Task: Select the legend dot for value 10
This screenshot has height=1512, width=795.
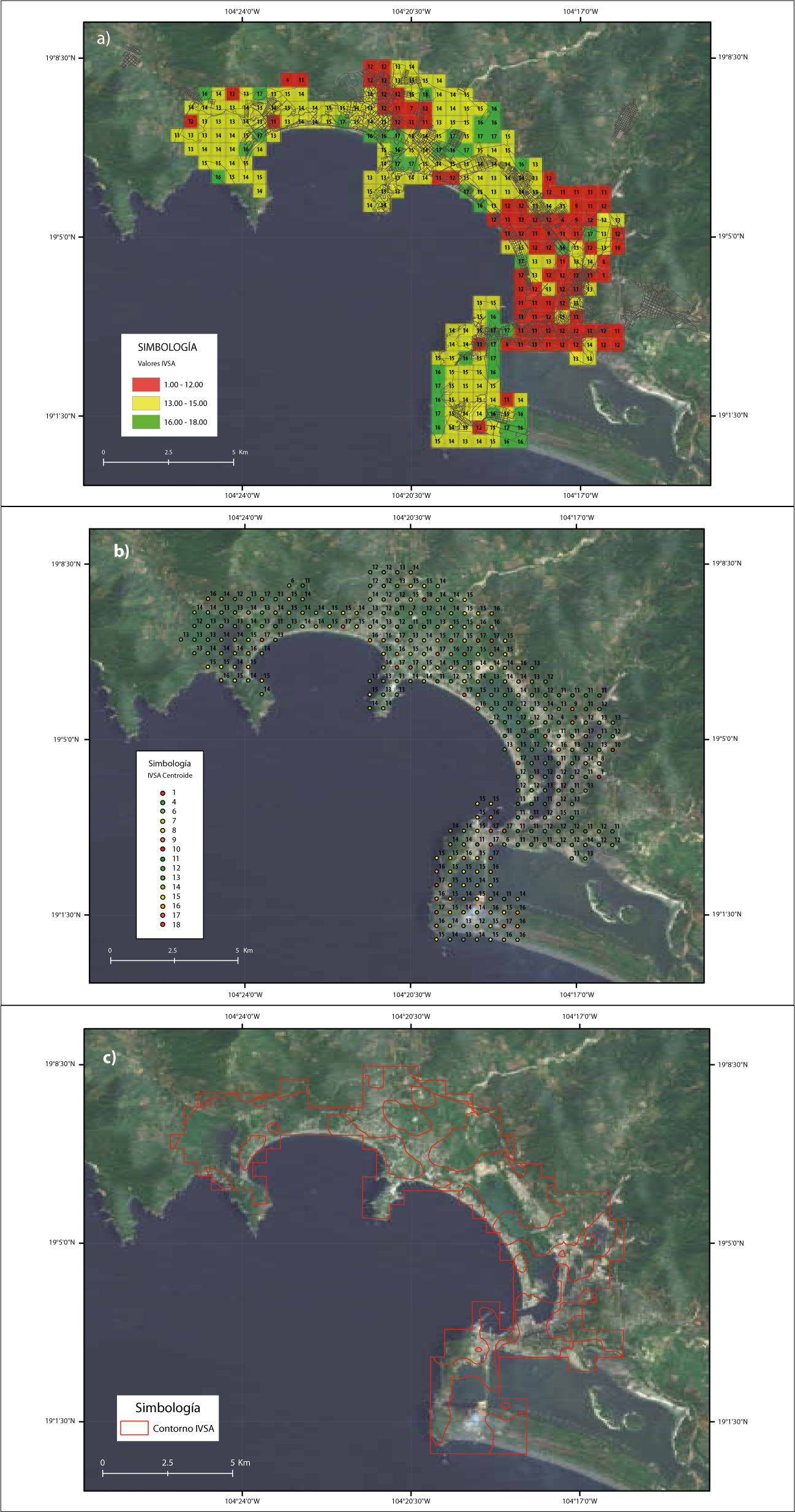Action: 162,849
